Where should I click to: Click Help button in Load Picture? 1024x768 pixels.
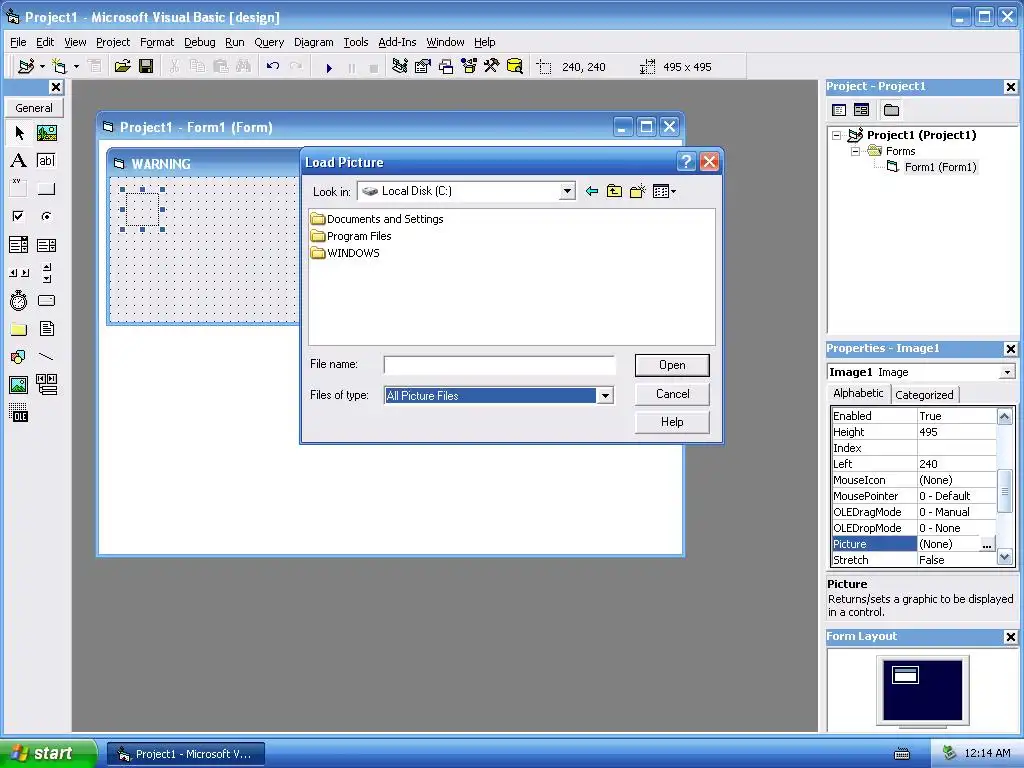672,422
